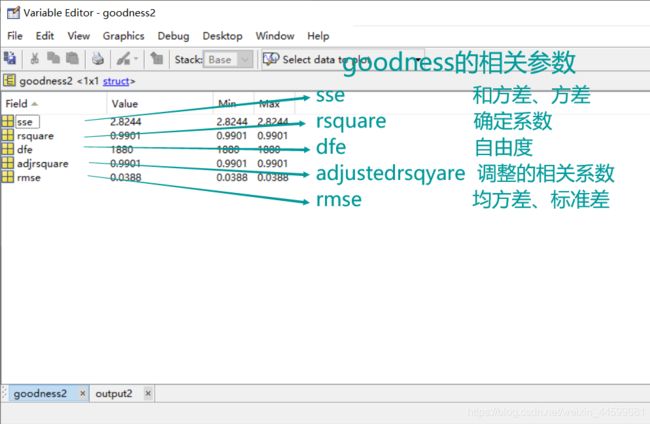Screen dimensions: 650x424
Task: Click the rmse value 0.0388 in Value column
Action: click(x=126, y=177)
